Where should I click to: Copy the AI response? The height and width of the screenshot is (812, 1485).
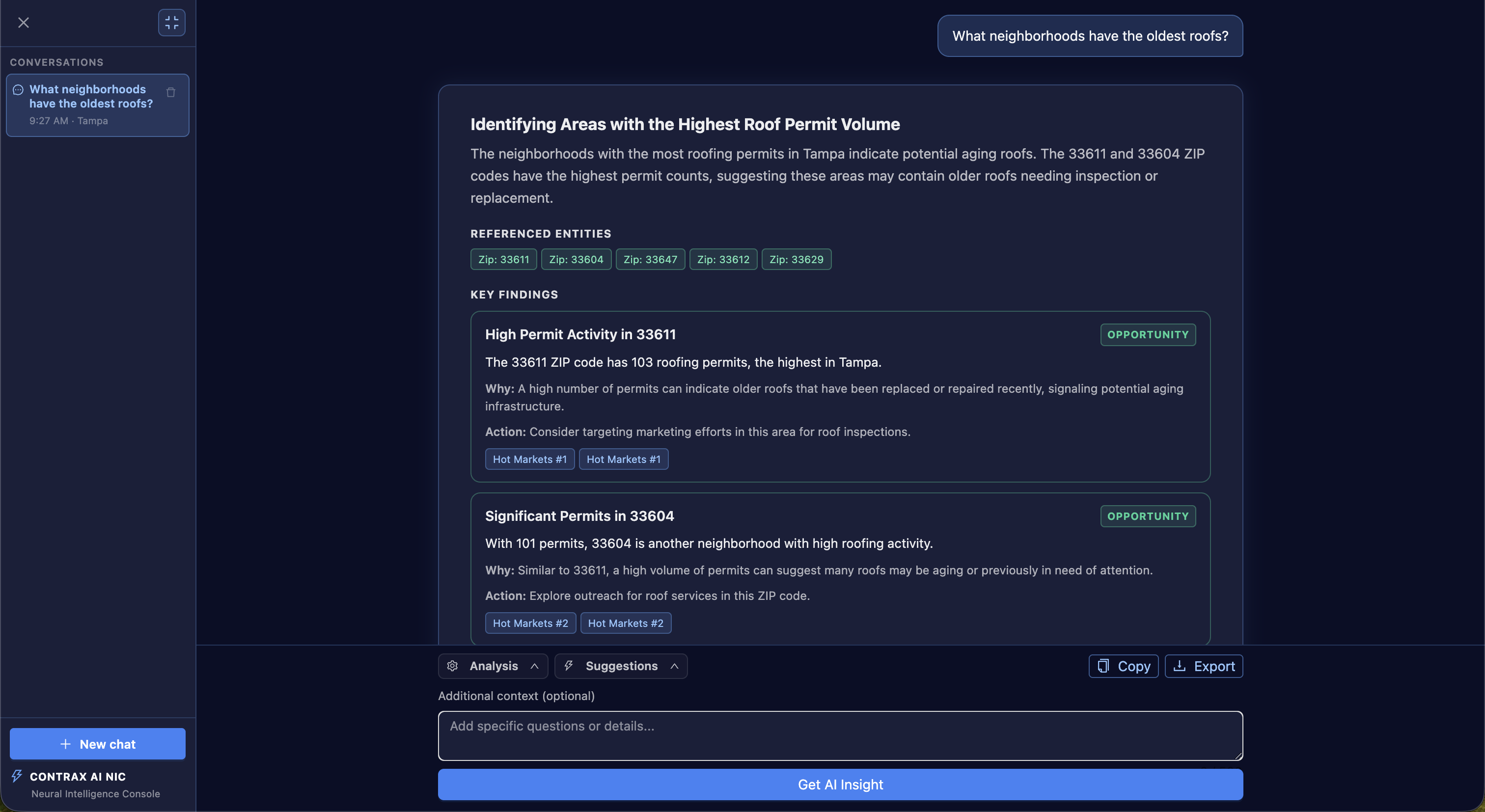(1123, 666)
